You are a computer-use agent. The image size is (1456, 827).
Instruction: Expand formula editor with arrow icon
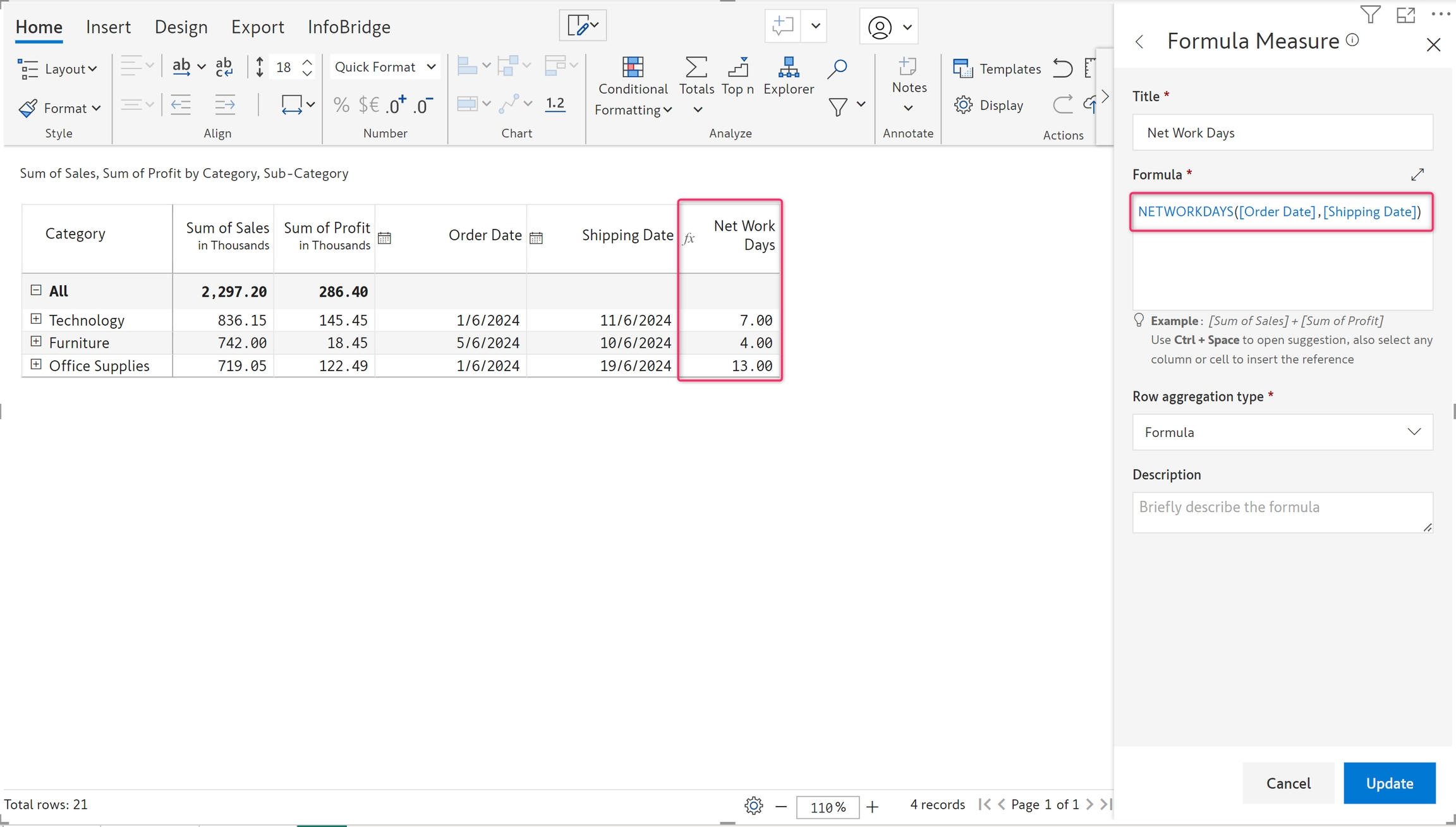click(1417, 175)
